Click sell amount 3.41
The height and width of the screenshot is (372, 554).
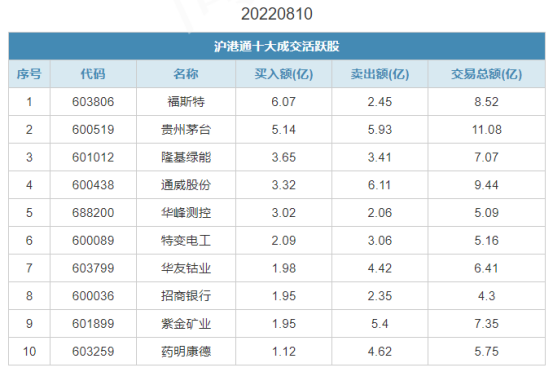click(x=380, y=157)
